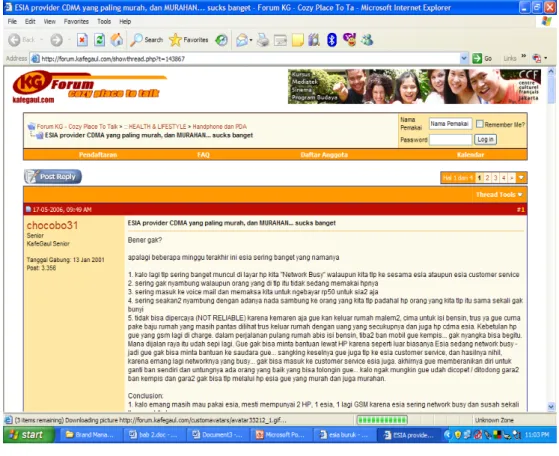Expand the Links toolbar chevron
Screen dimensions: 559x456
click(524, 56)
